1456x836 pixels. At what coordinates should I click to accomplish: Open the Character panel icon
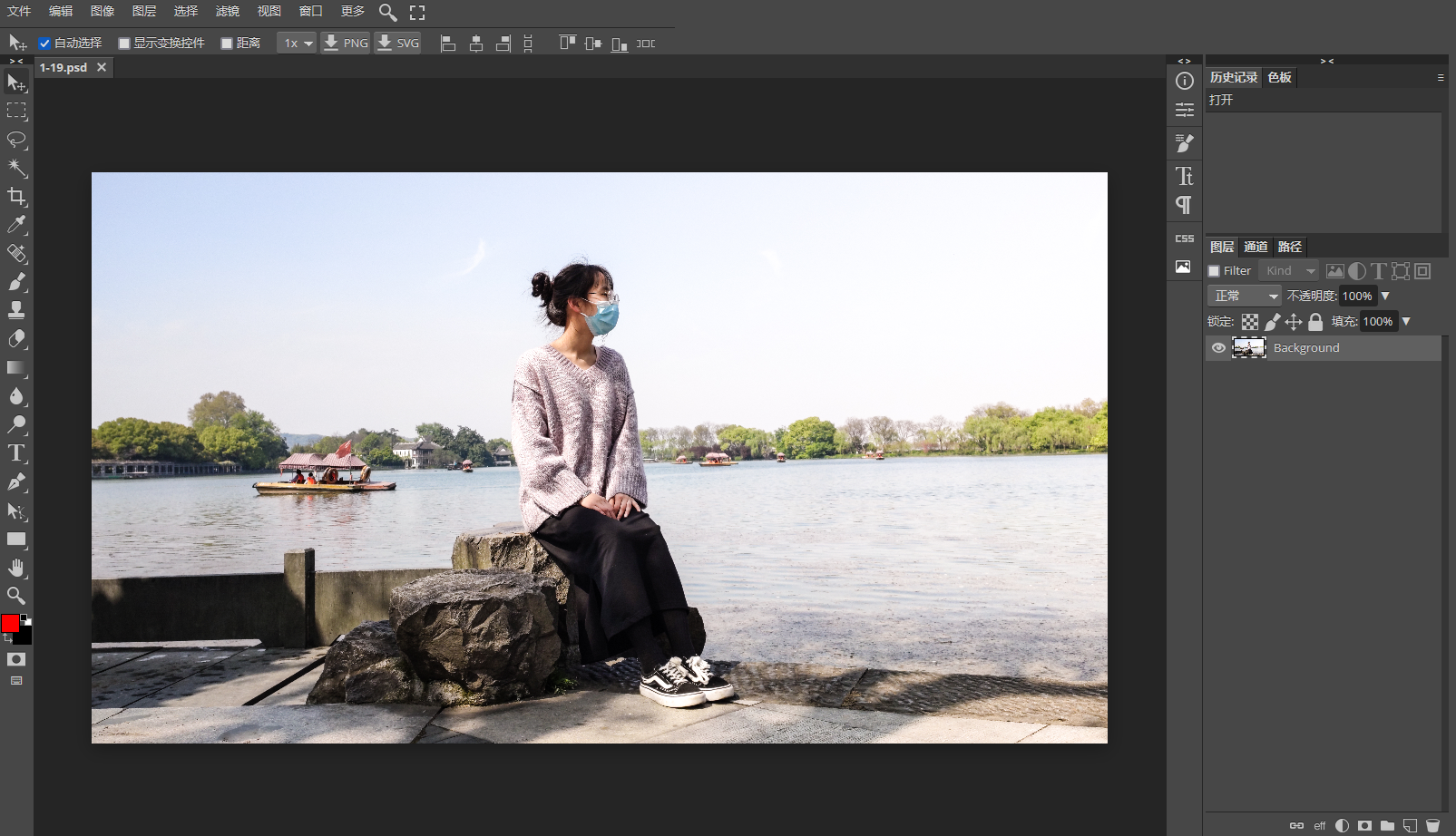(x=1185, y=176)
